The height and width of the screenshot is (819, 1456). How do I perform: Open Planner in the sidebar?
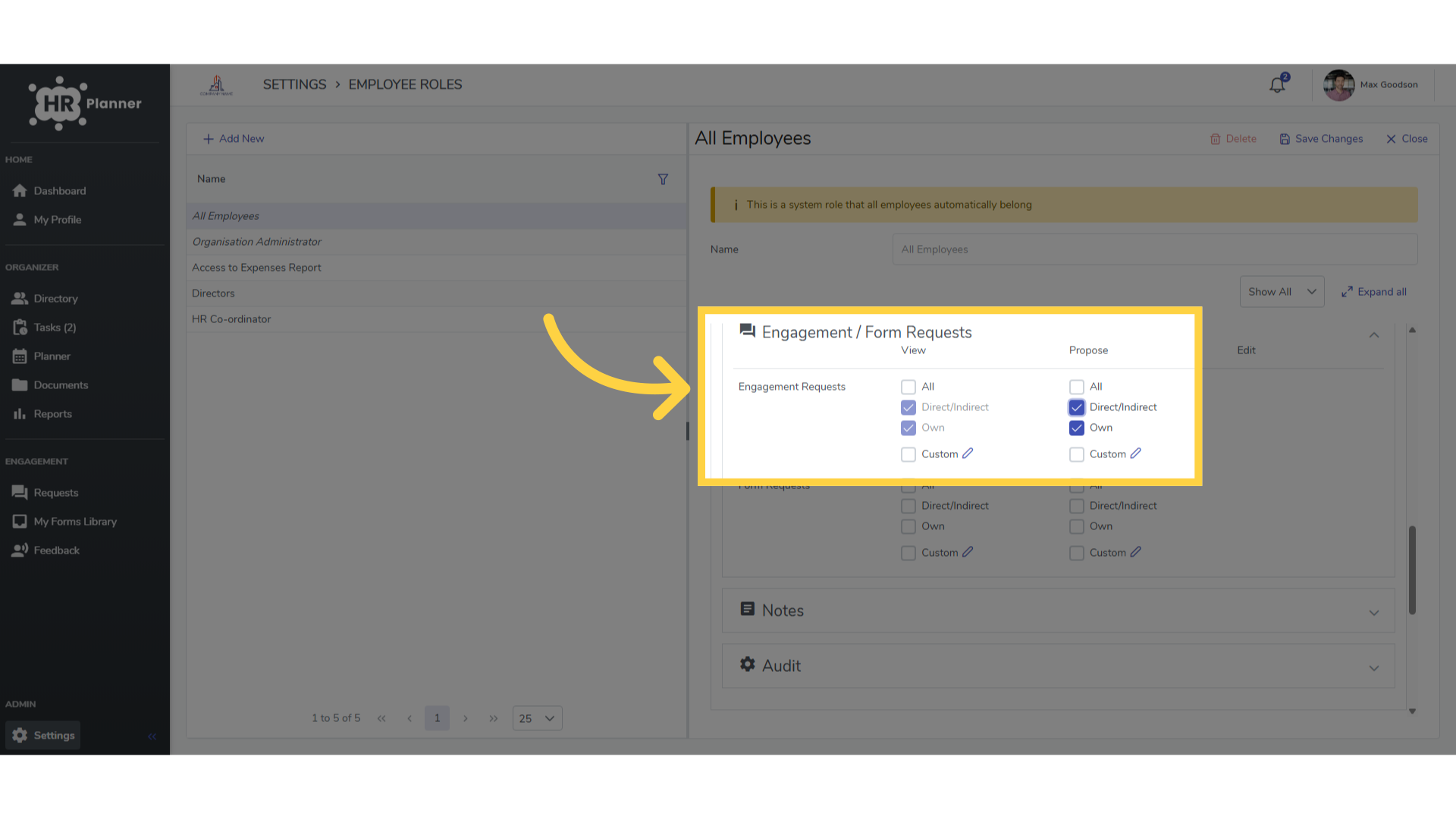(x=42, y=356)
